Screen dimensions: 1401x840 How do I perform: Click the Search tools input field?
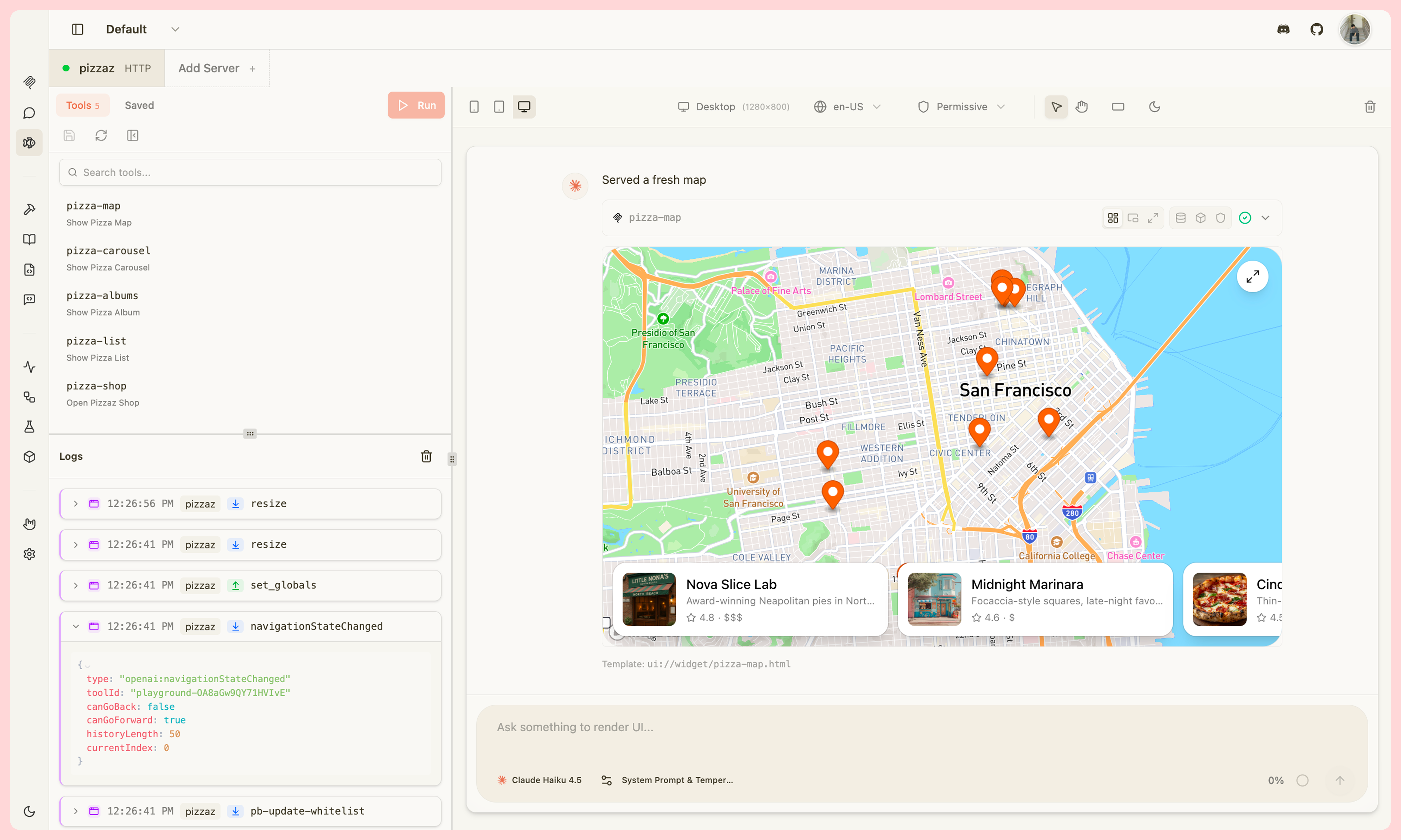[x=250, y=172]
